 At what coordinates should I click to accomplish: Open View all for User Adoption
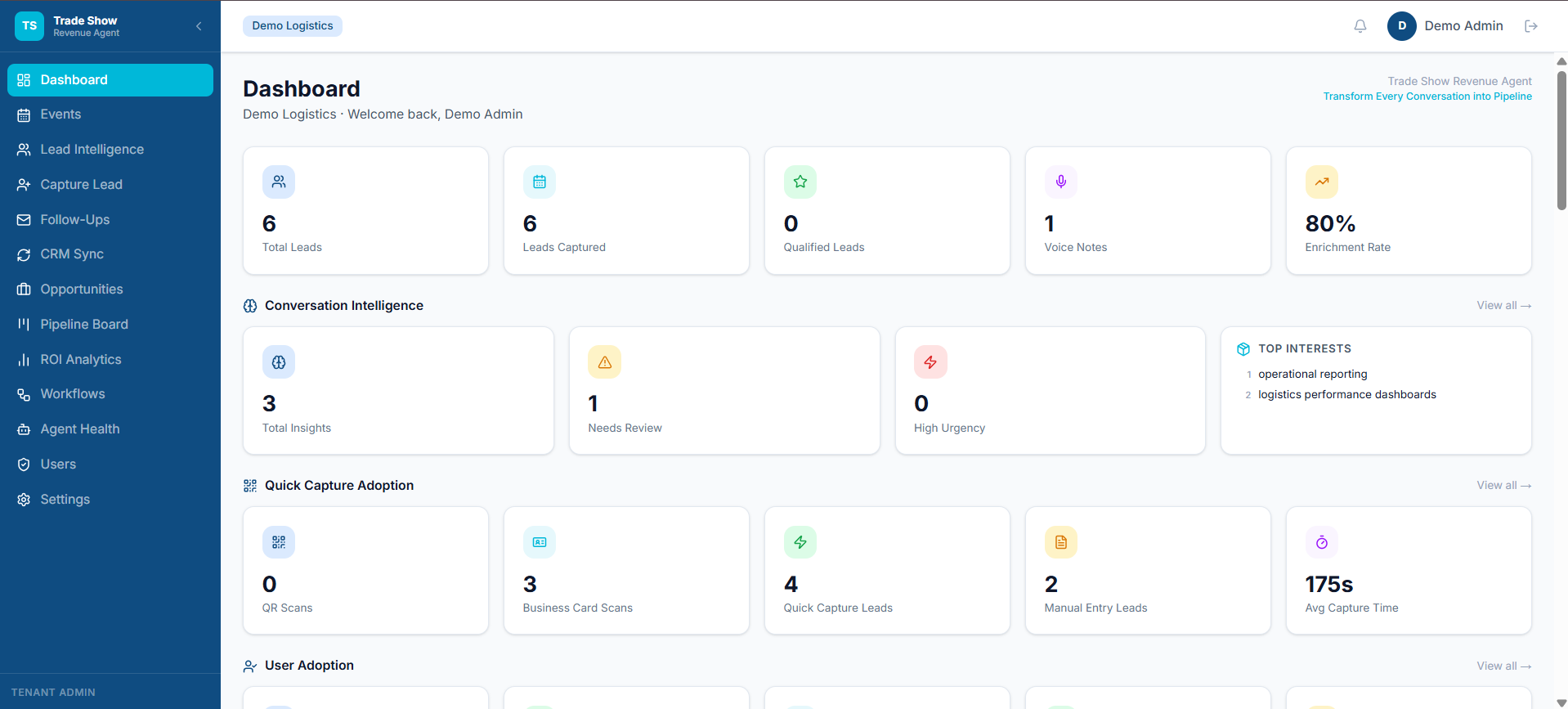tap(1504, 666)
